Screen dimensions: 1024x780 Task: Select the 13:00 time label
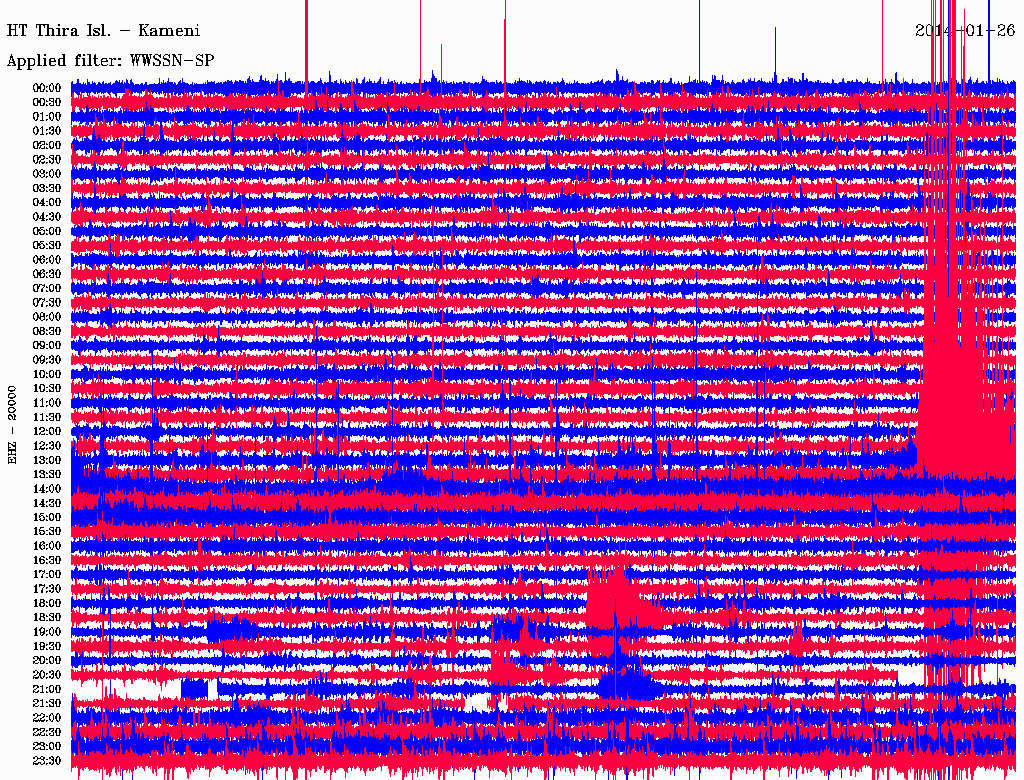pos(47,460)
